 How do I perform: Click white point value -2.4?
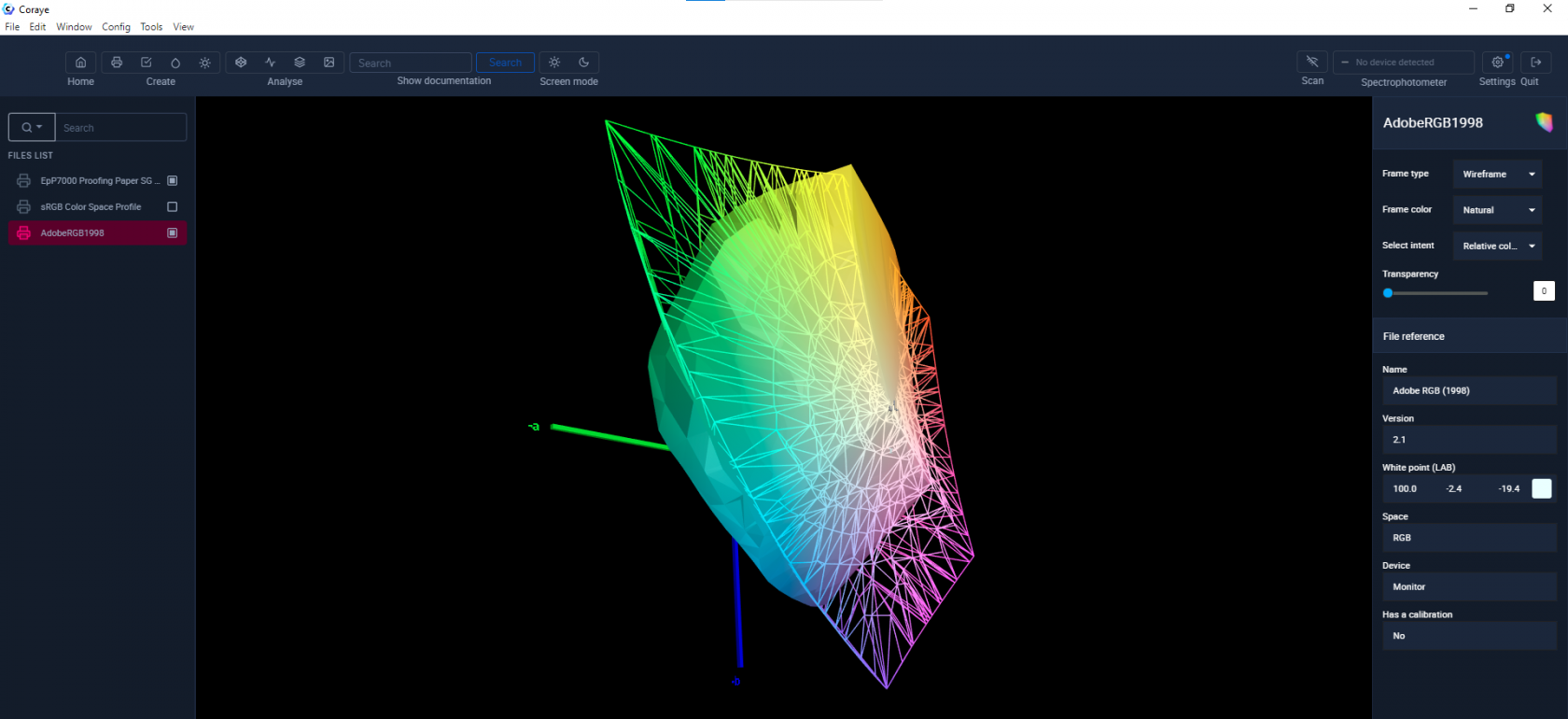click(x=1454, y=488)
